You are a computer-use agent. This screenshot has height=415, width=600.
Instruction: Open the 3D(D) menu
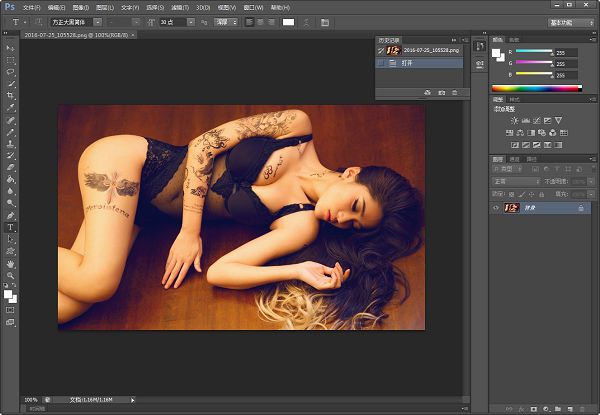[x=203, y=8]
